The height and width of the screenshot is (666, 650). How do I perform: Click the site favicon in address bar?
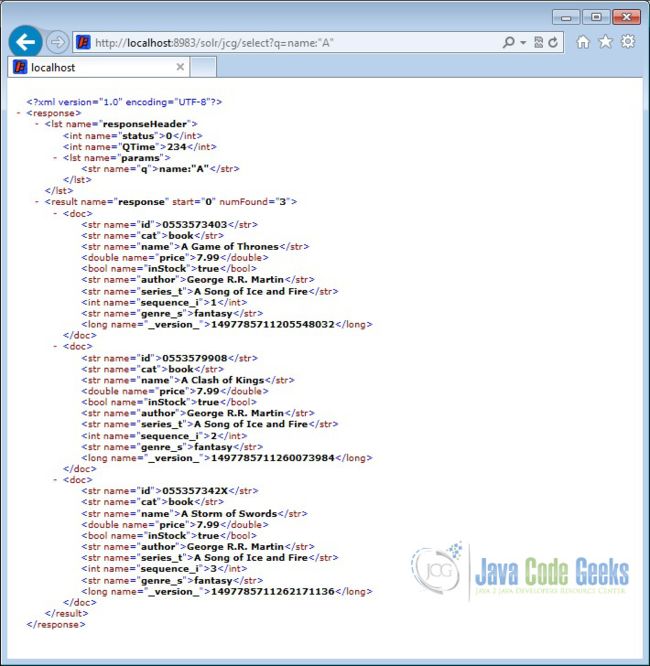point(83,42)
